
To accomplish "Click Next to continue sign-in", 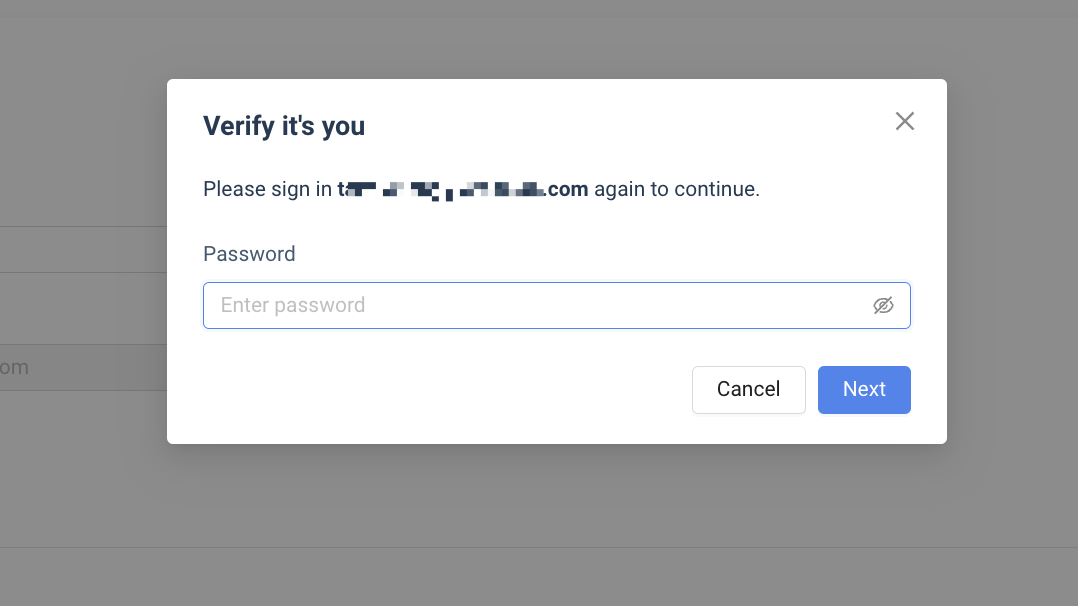I will pos(864,389).
